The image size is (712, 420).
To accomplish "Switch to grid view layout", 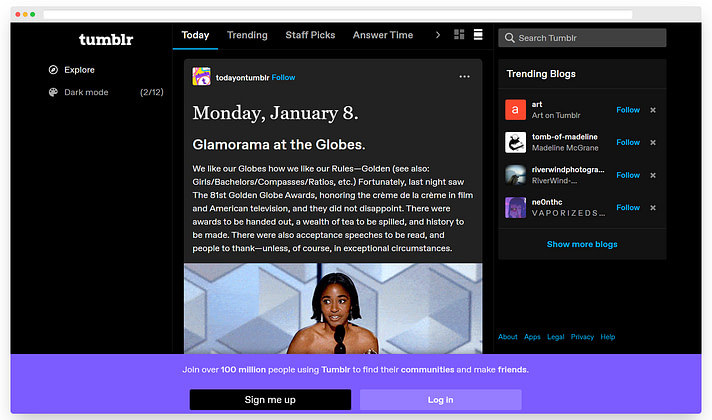I will pyautogui.click(x=459, y=35).
